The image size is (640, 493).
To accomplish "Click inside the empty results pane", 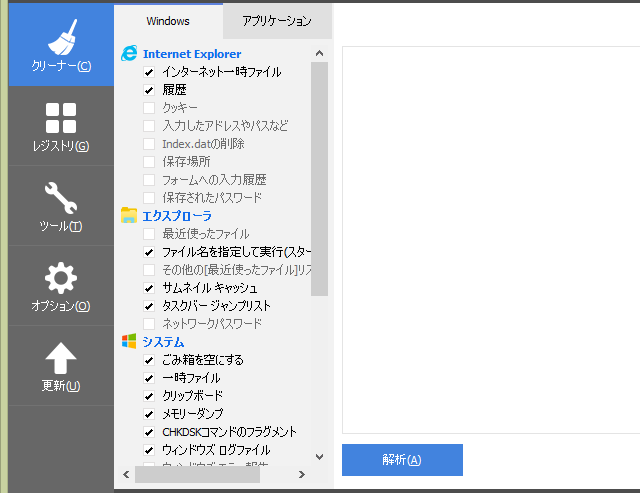I will 491,240.
